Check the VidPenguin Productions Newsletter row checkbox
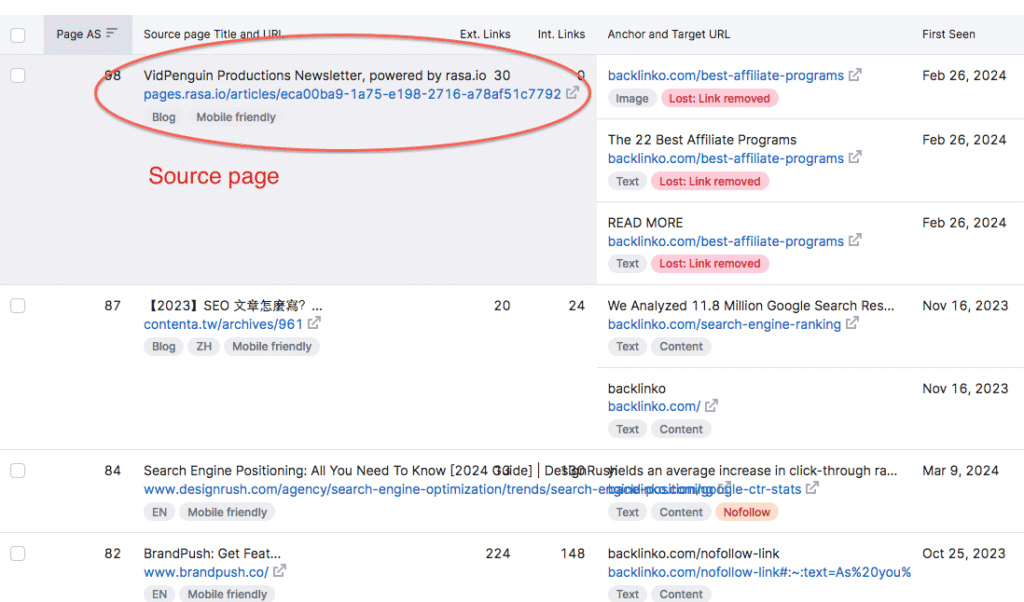The height and width of the screenshot is (602, 1024). [x=18, y=76]
